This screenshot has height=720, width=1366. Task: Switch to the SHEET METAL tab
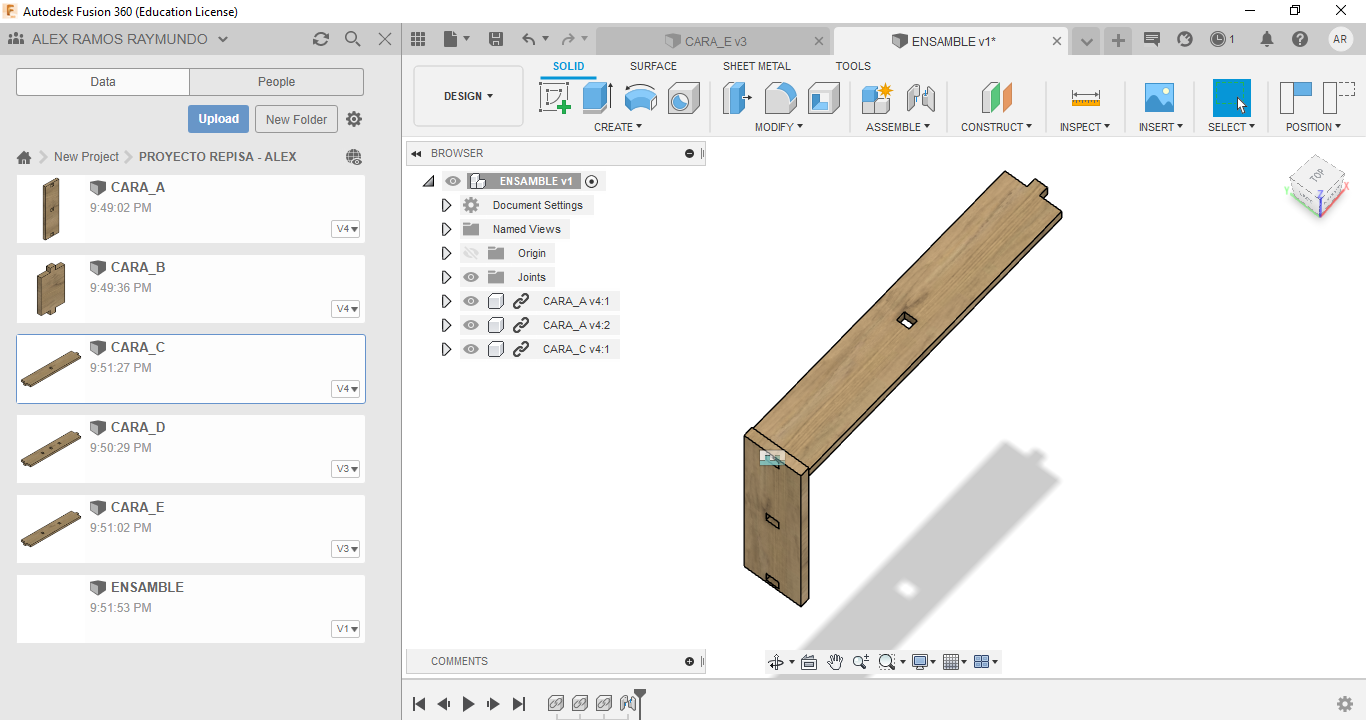756,66
